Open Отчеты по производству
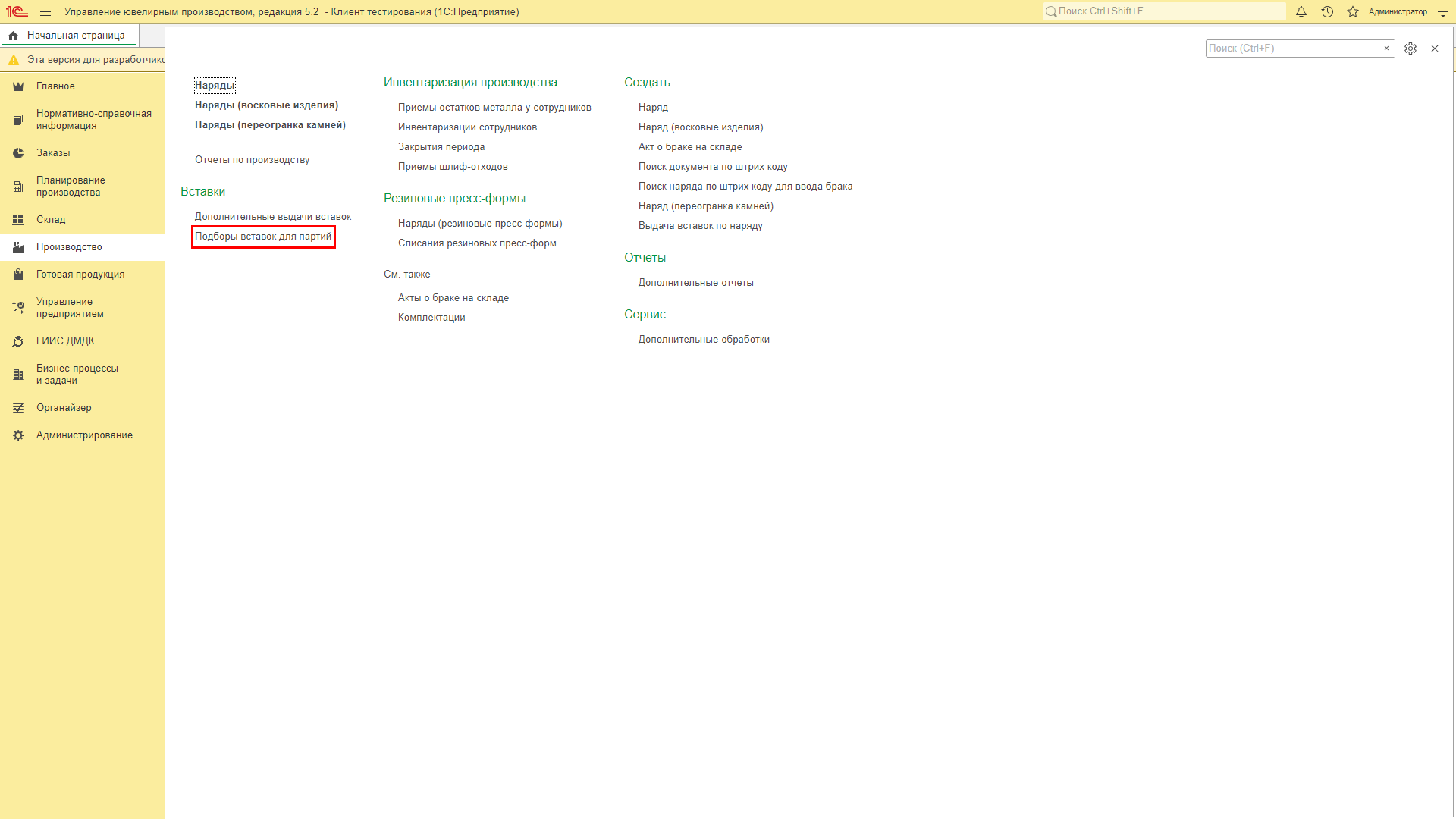 [252, 160]
